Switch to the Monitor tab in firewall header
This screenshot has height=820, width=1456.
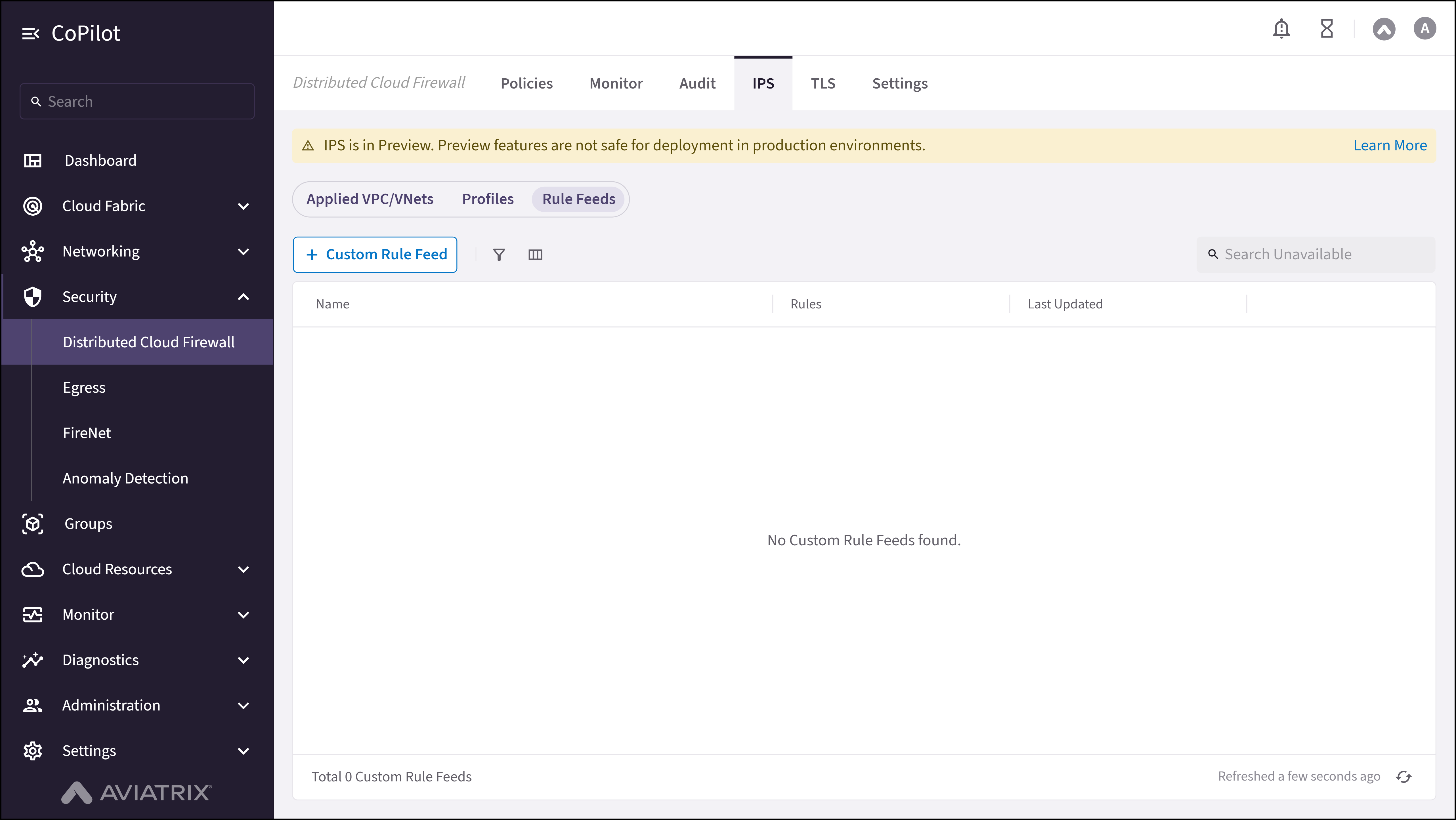616,84
